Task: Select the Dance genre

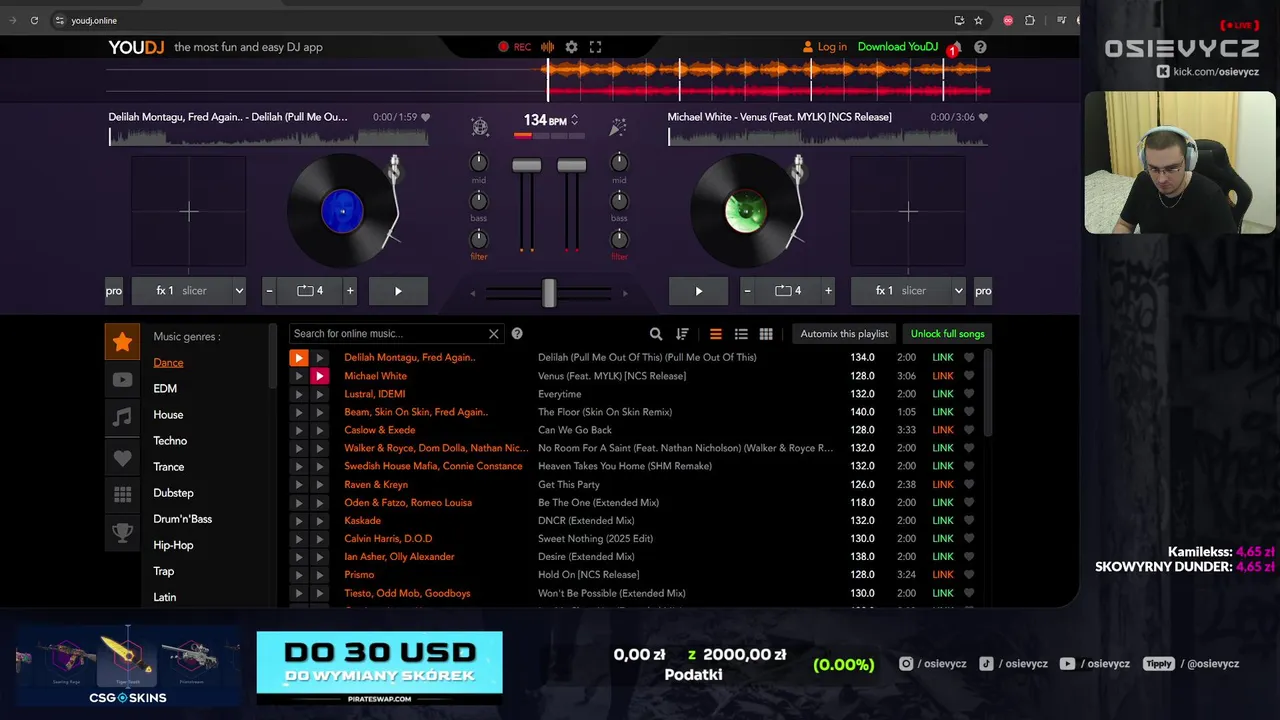Action: 168,362
